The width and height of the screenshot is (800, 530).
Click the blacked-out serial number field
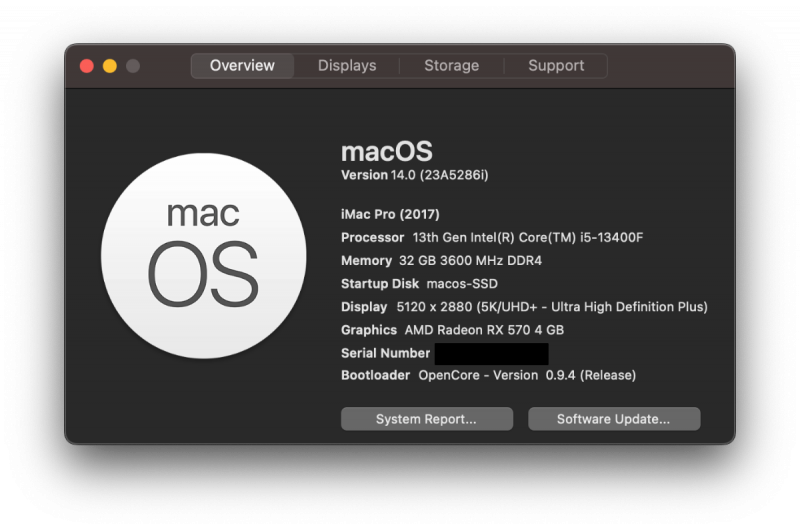click(x=491, y=354)
